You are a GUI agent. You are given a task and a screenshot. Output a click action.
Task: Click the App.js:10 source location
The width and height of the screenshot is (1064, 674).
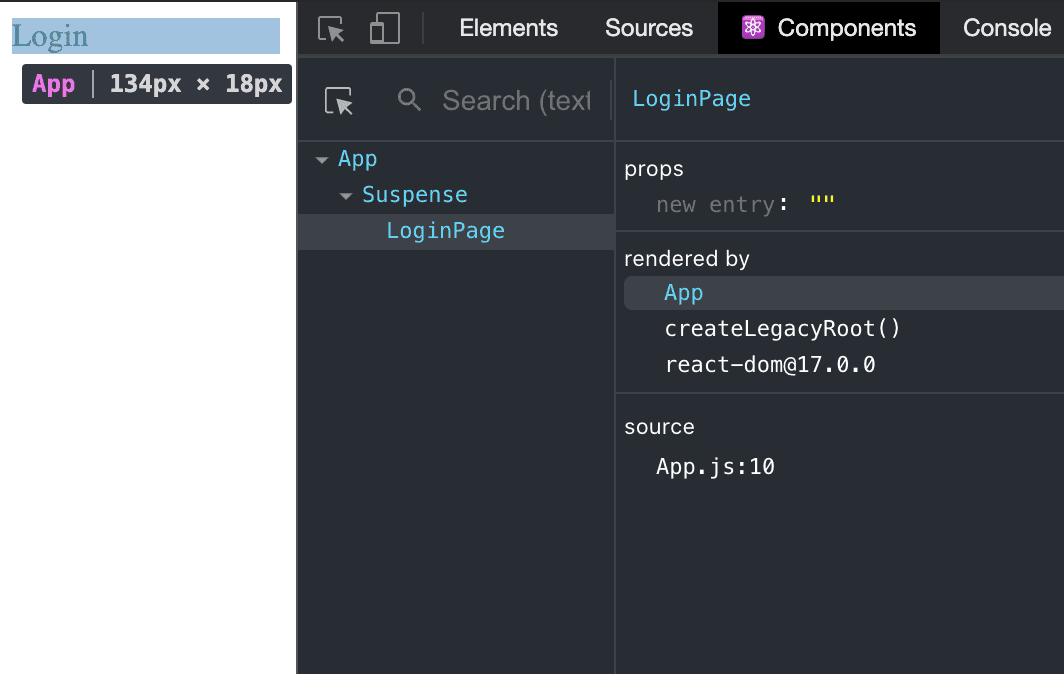[x=715, y=467]
